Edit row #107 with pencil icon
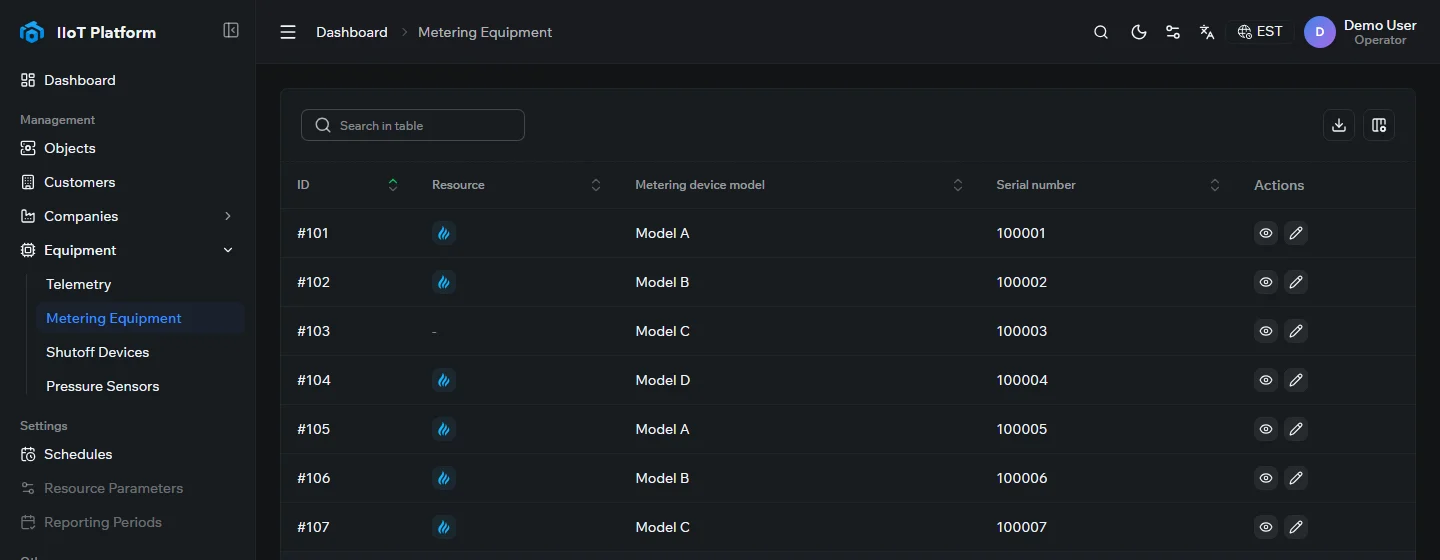The width and height of the screenshot is (1440, 560). pyautogui.click(x=1296, y=527)
